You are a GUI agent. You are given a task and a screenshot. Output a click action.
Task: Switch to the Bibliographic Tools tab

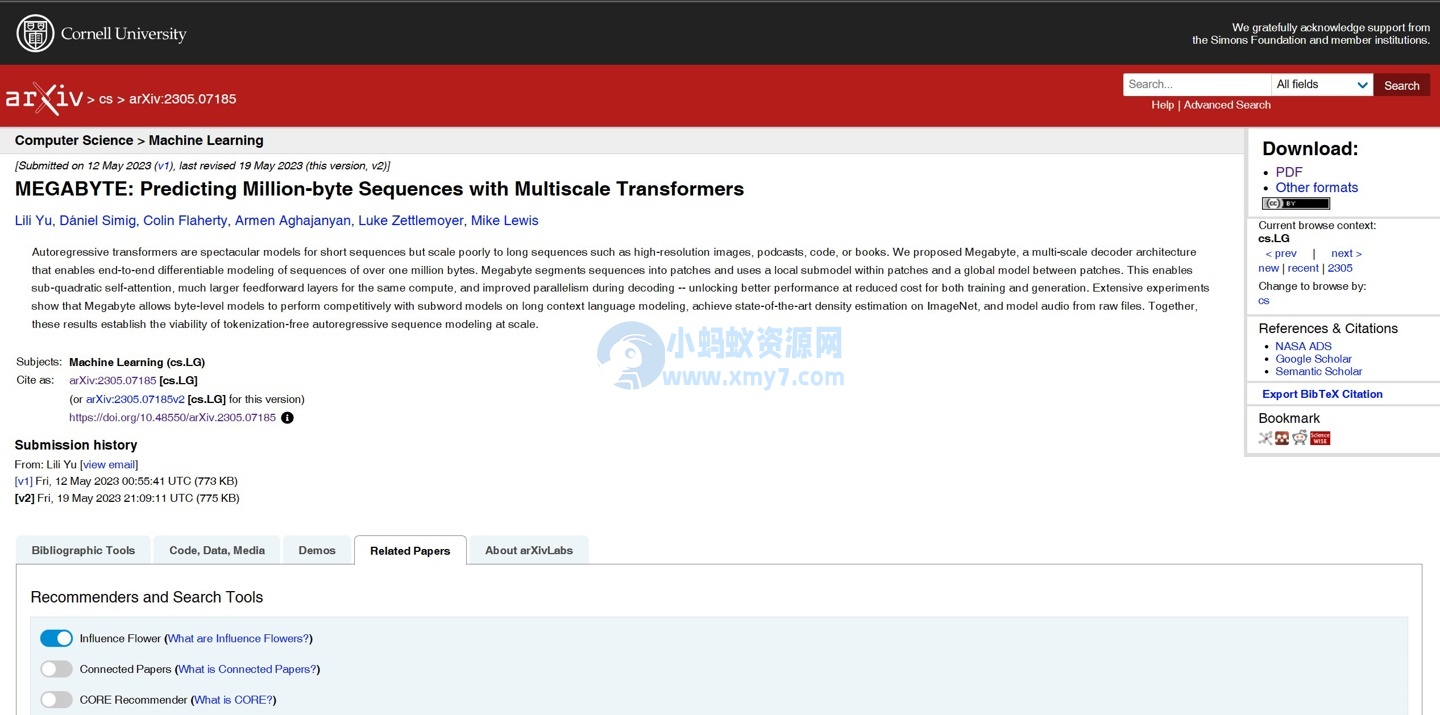83,550
